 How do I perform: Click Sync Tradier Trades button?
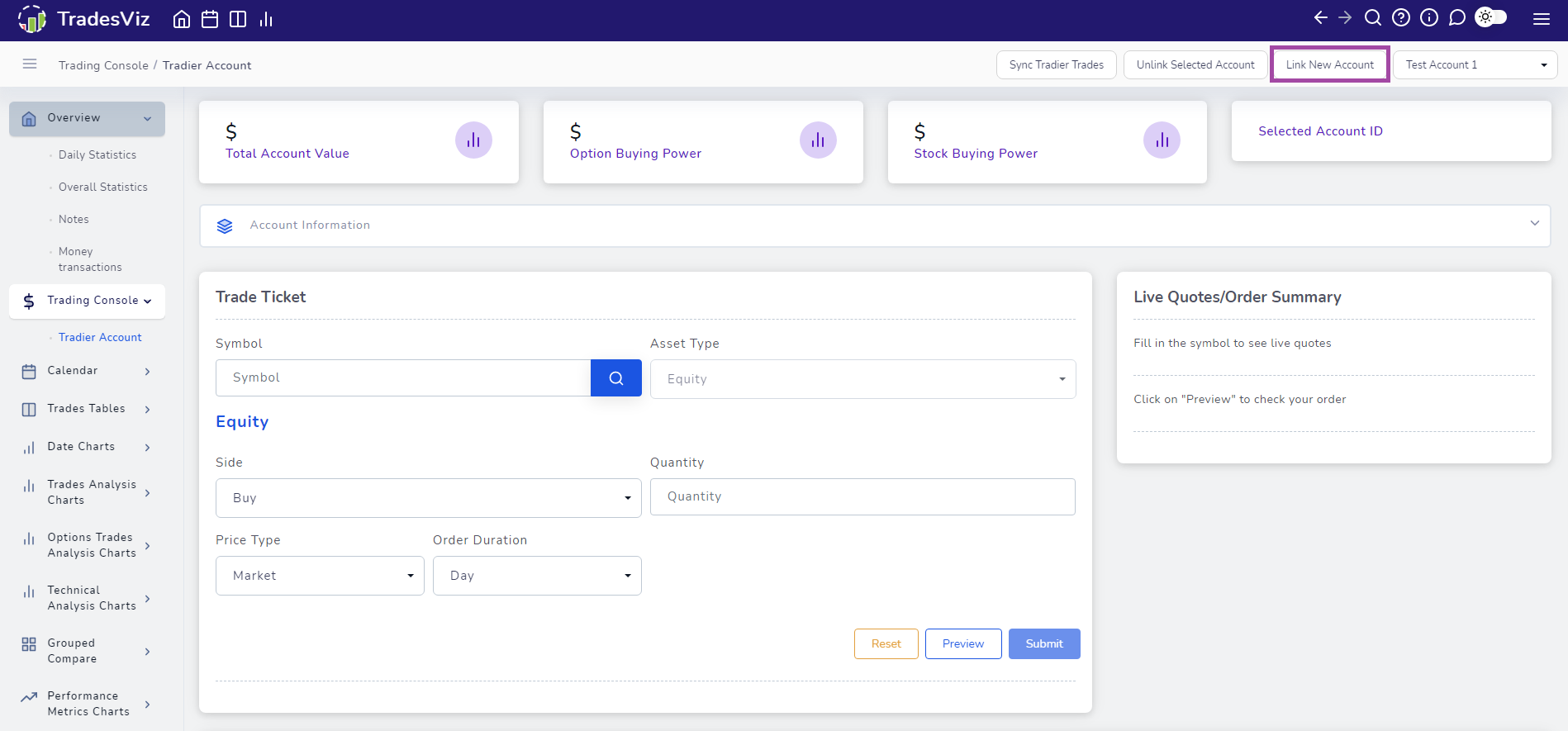click(x=1056, y=64)
